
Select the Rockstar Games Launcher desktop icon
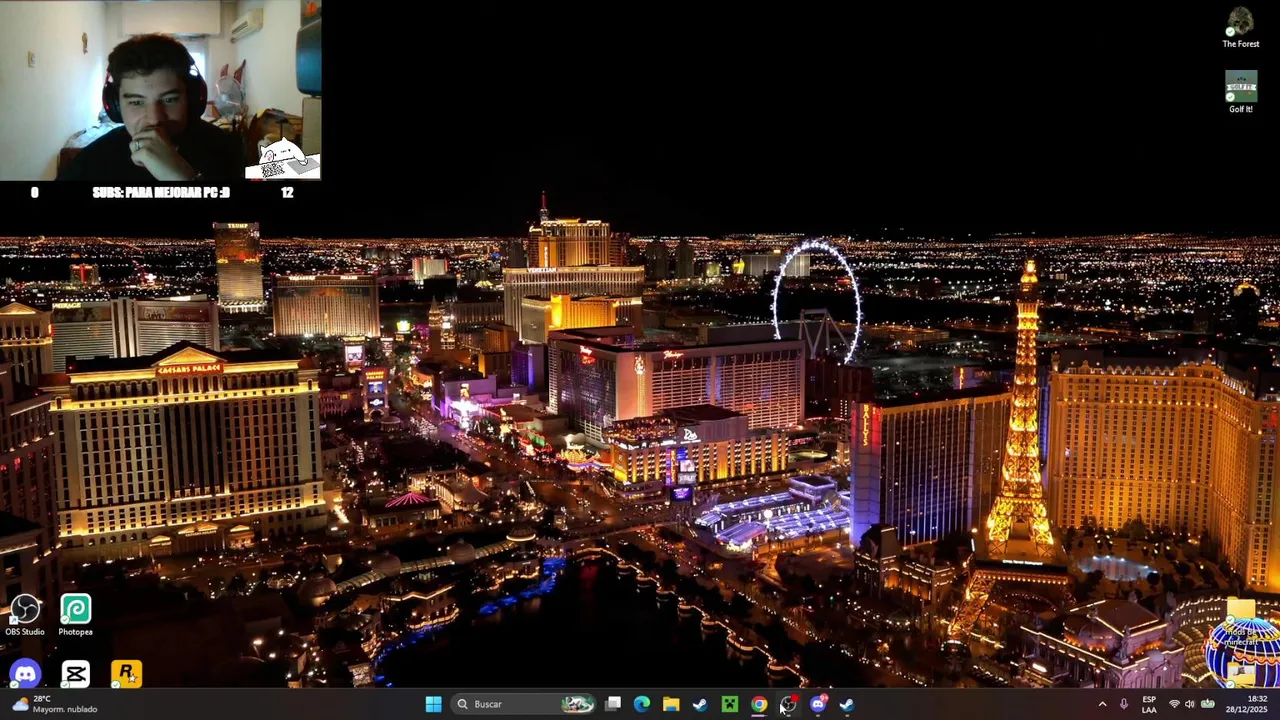click(x=126, y=674)
